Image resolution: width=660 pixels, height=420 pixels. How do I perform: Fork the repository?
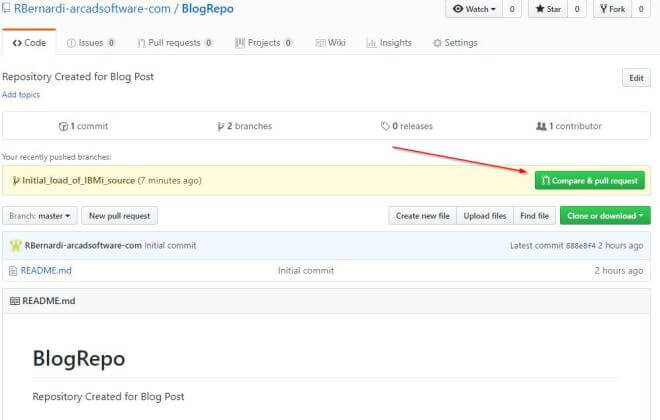coord(612,9)
